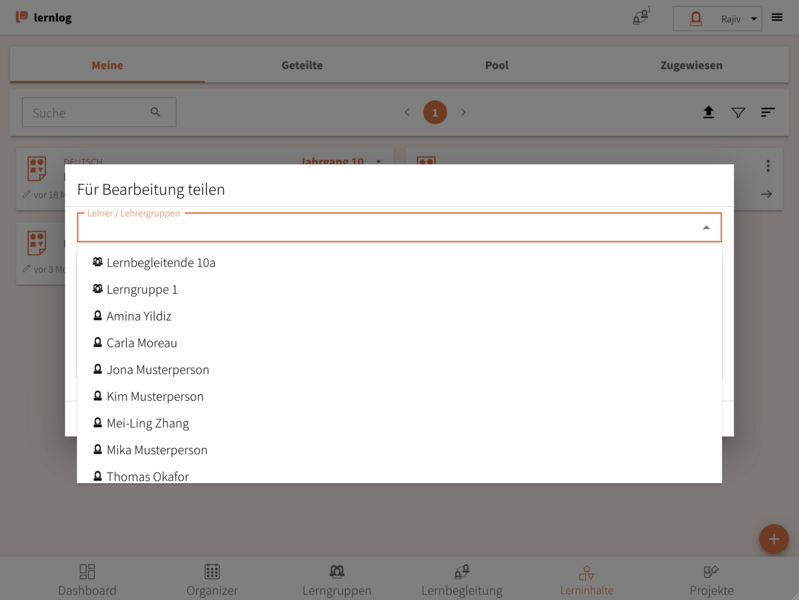
Task: Open the Zugewiesen tab
Action: click(691, 65)
